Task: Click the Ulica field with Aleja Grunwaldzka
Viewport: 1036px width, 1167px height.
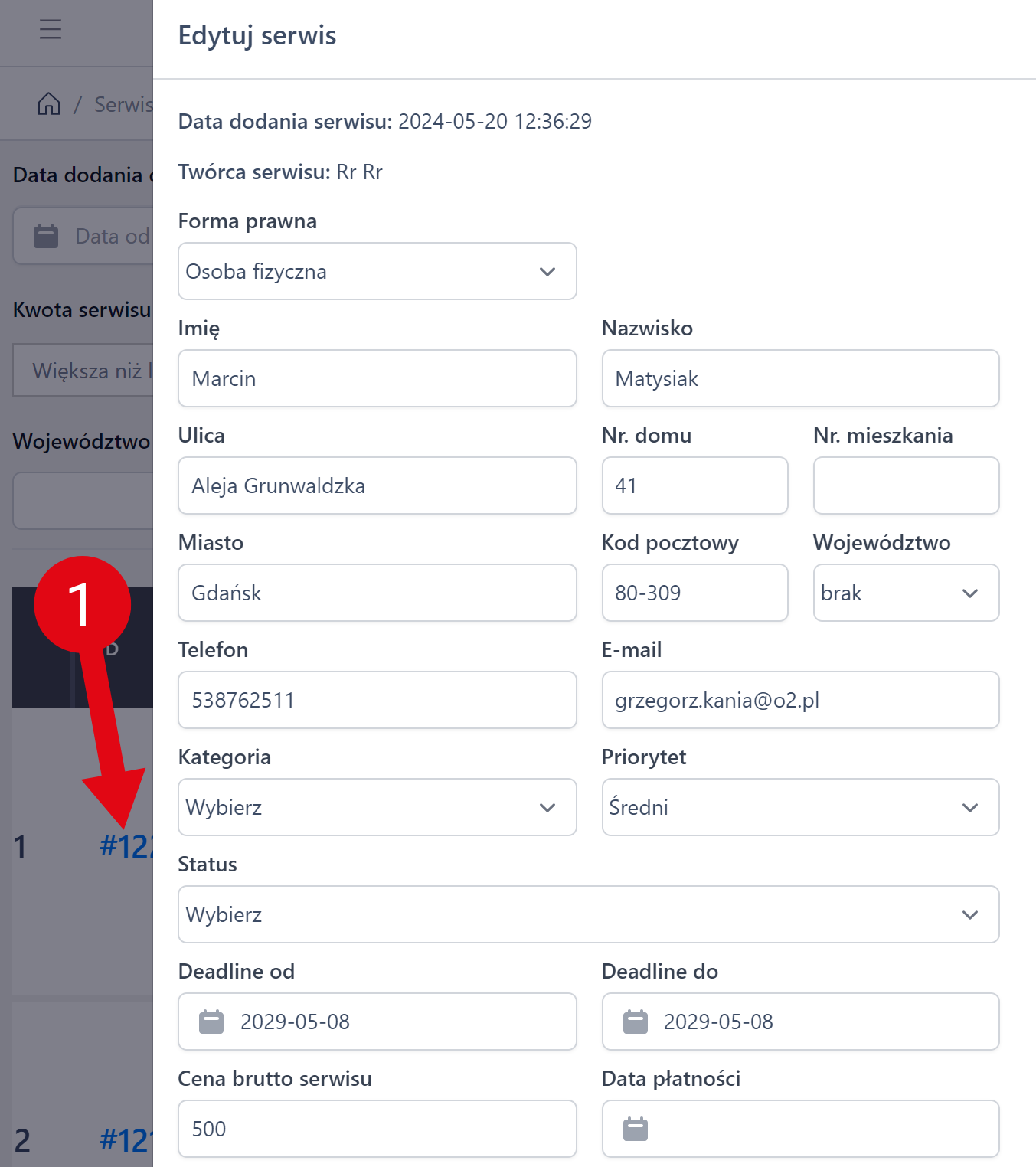Action: [377, 485]
